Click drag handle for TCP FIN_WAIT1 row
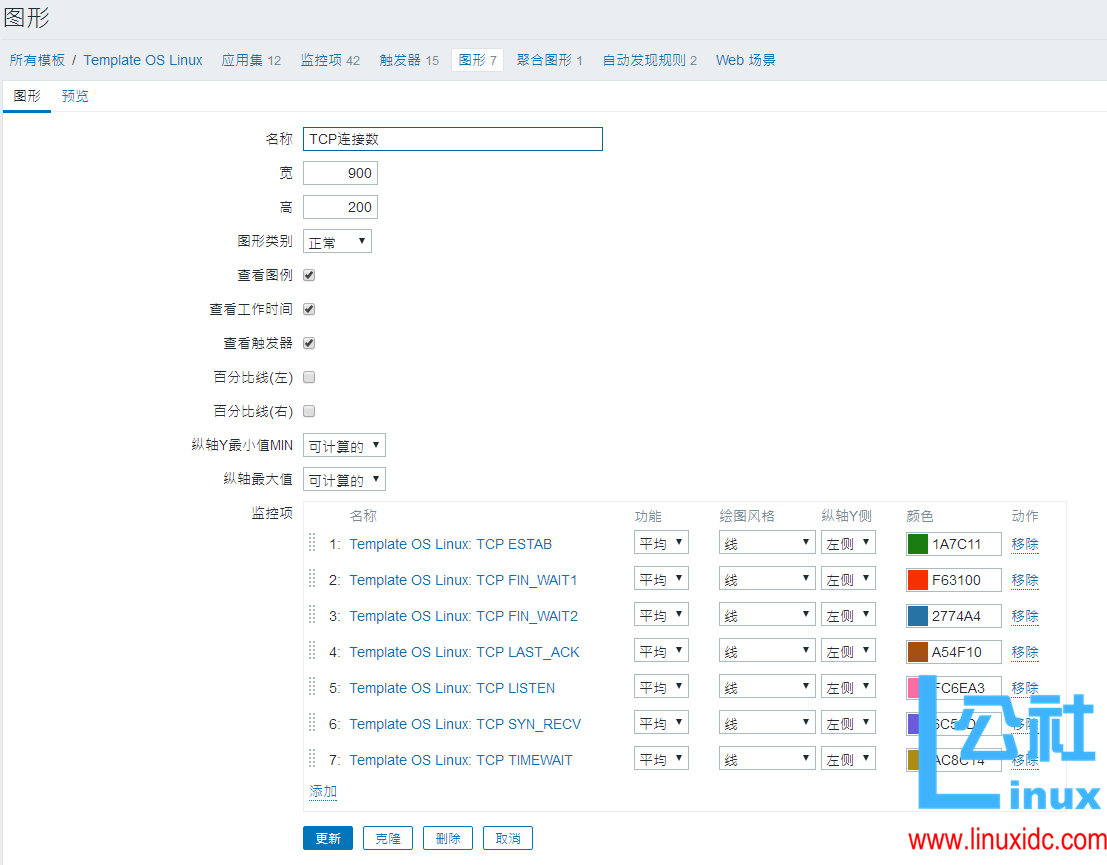 (312, 579)
